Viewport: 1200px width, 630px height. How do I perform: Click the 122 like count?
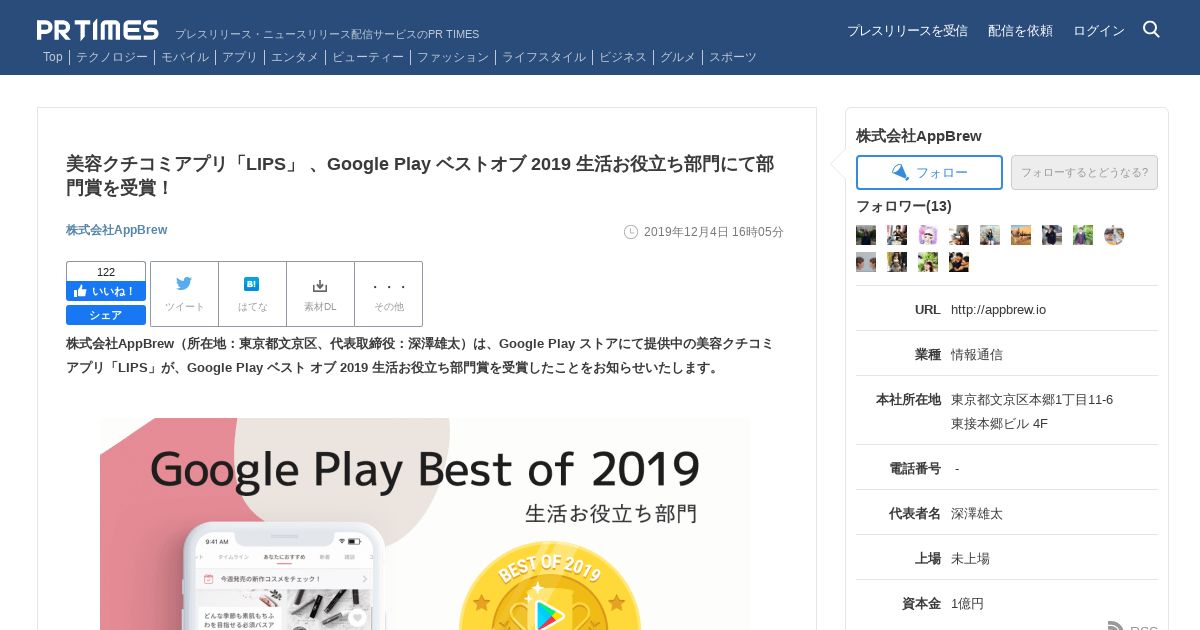pyautogui.click(x=106, y=272)
